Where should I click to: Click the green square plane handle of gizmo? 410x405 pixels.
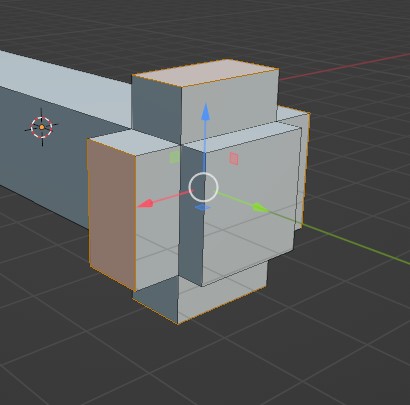pos(174,157)
